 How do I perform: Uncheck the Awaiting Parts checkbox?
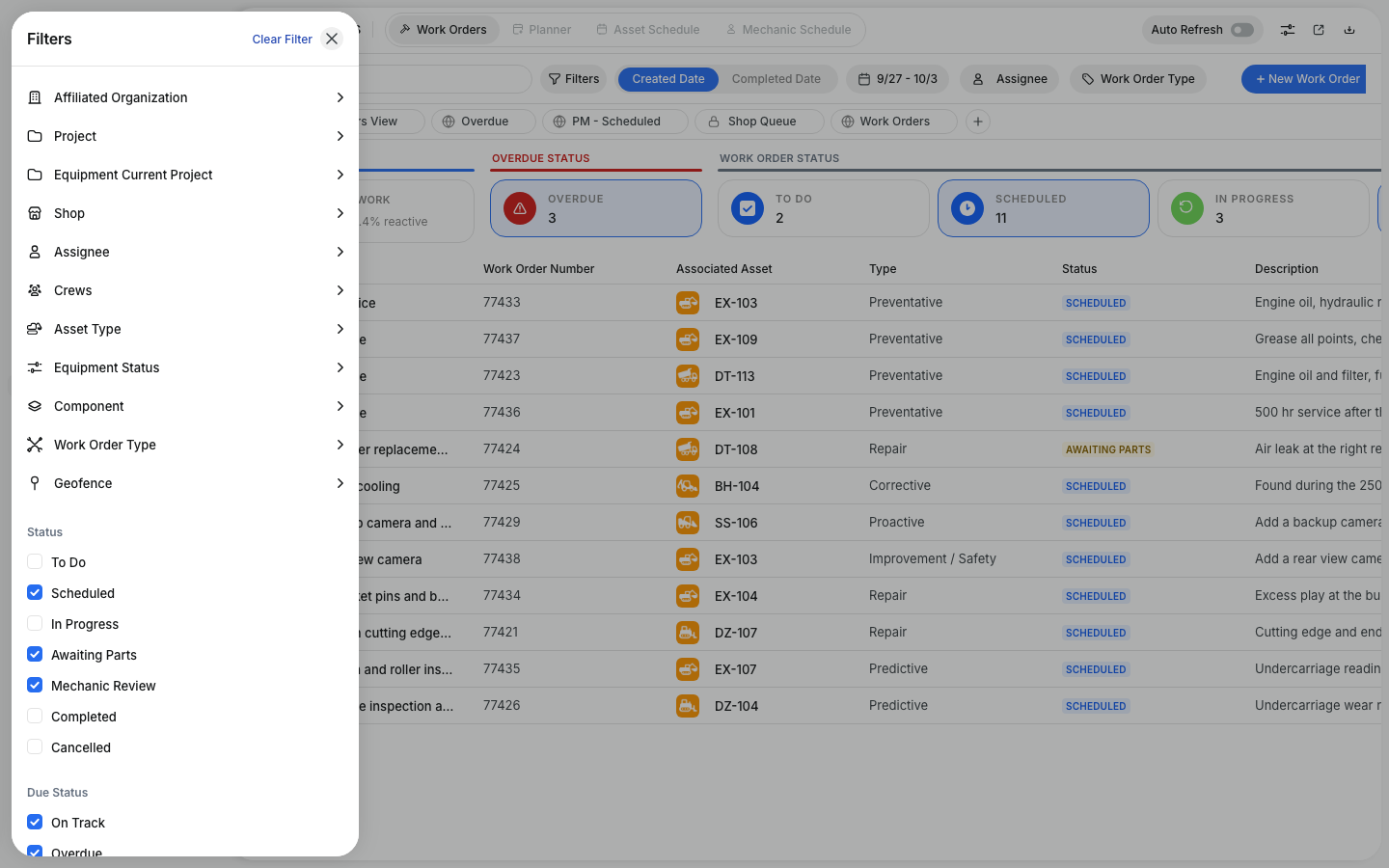(35, 654)
